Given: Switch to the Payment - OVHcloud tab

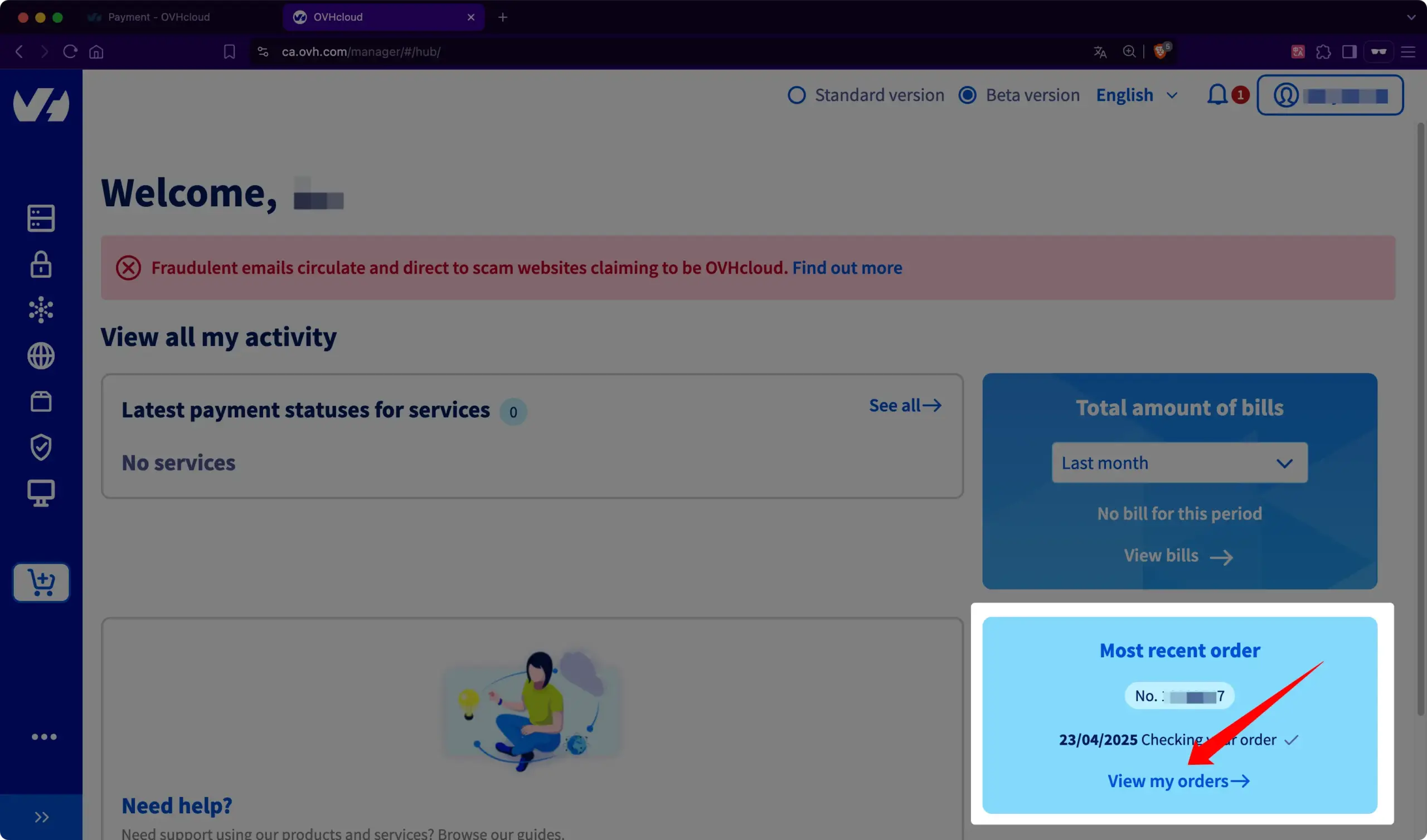Looking at the screenshot, I should (x=158, y=17).
